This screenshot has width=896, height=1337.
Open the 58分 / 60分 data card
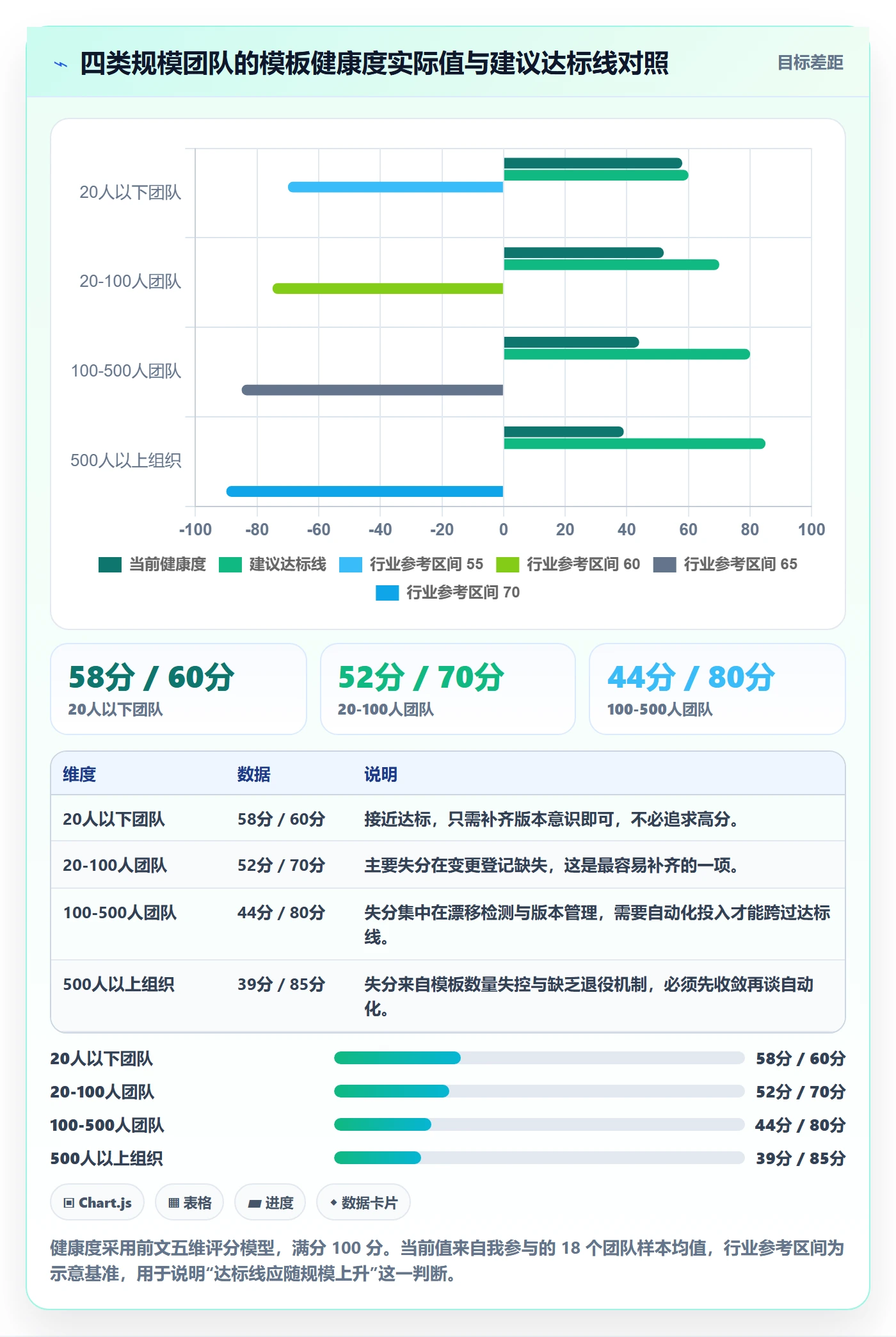point(179,689)
